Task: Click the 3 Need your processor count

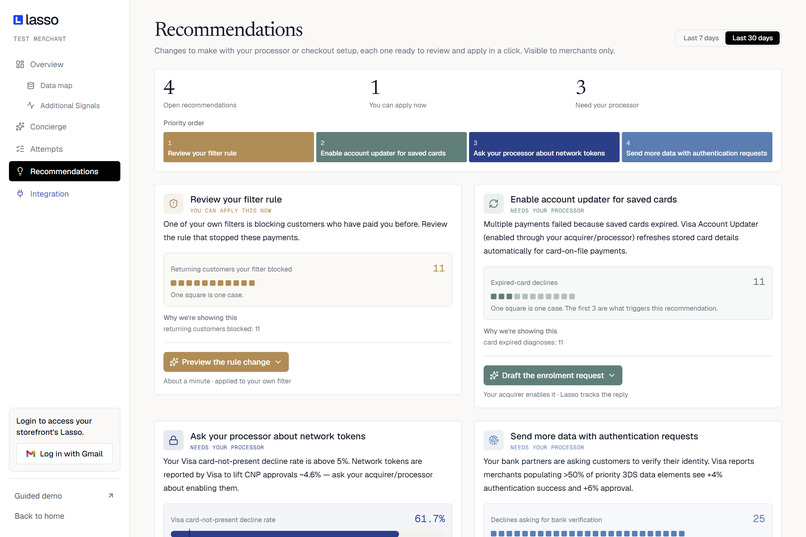Action: (581, 88)
